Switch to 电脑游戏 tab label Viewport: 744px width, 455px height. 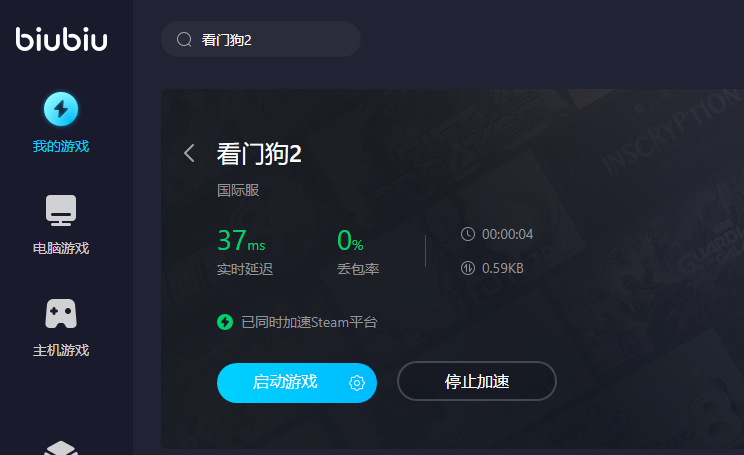(61, 248)
